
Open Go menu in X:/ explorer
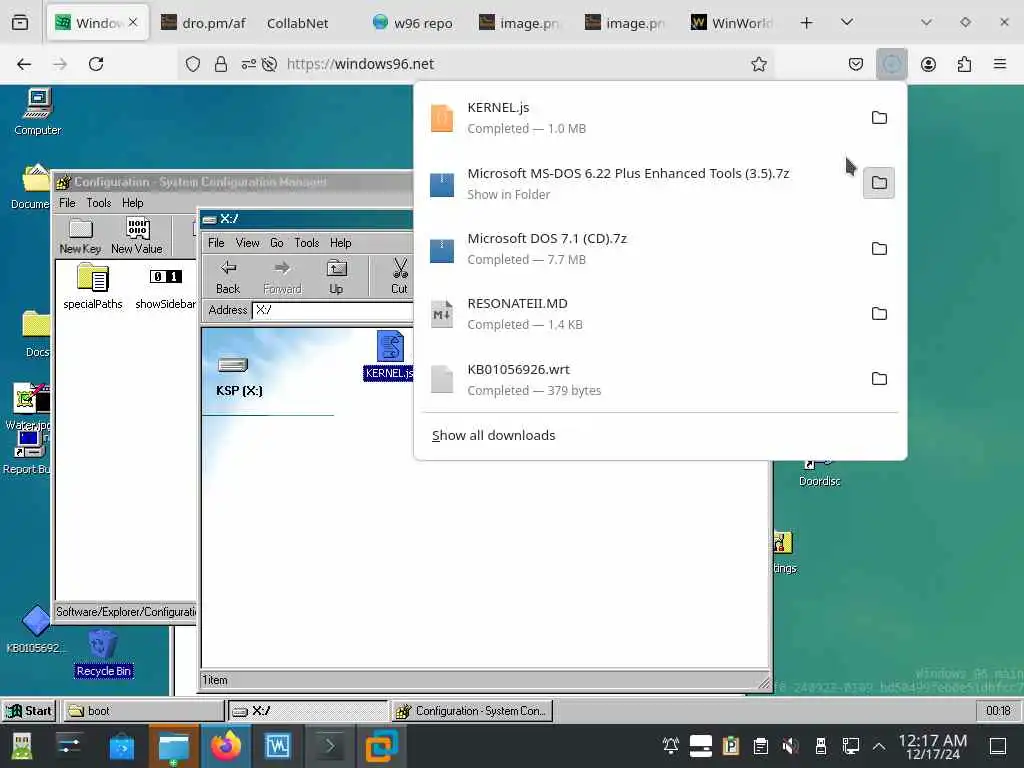(277, 243)
